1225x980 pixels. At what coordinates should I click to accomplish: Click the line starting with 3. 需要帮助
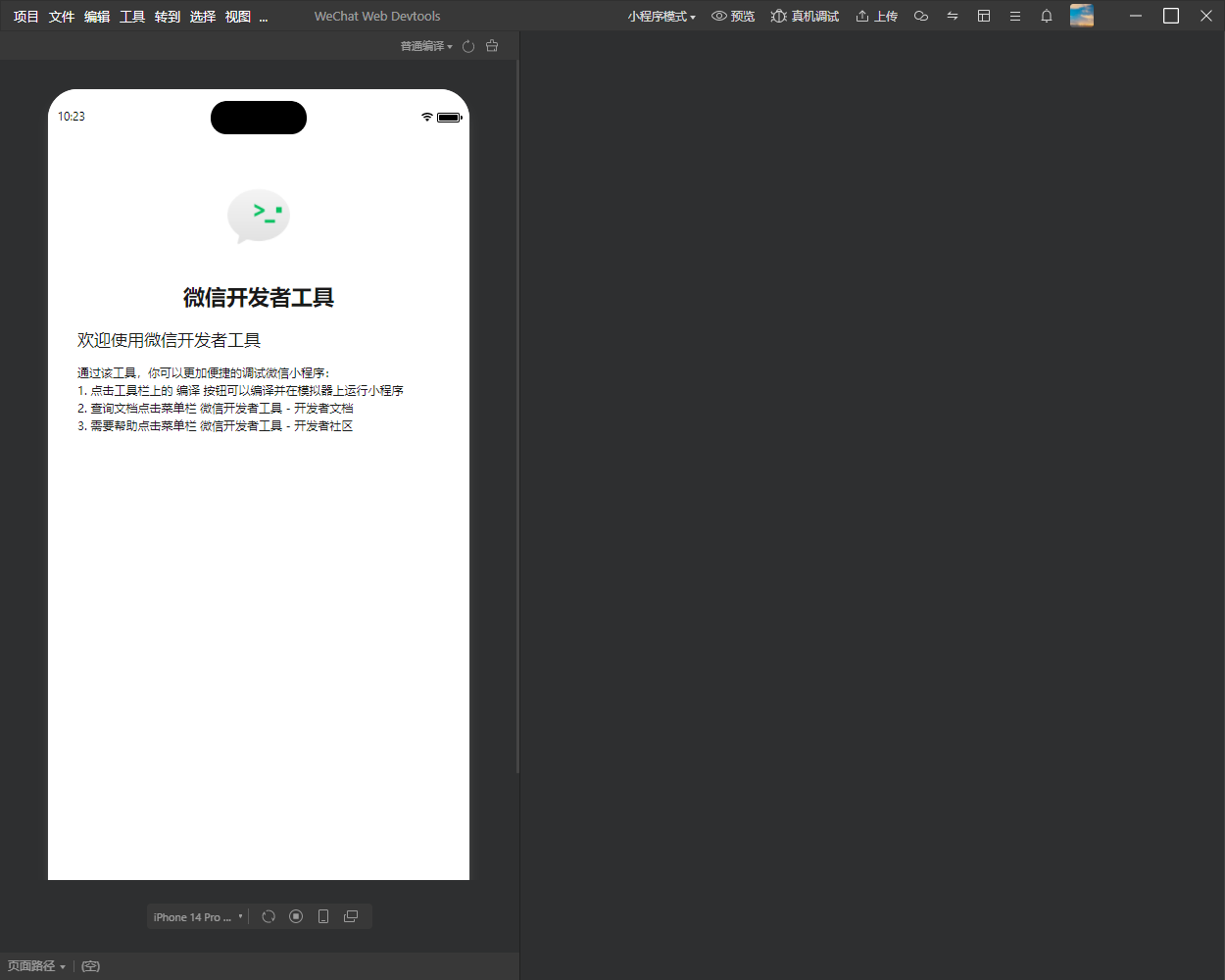pyautogui.click(x=216, y=425)
